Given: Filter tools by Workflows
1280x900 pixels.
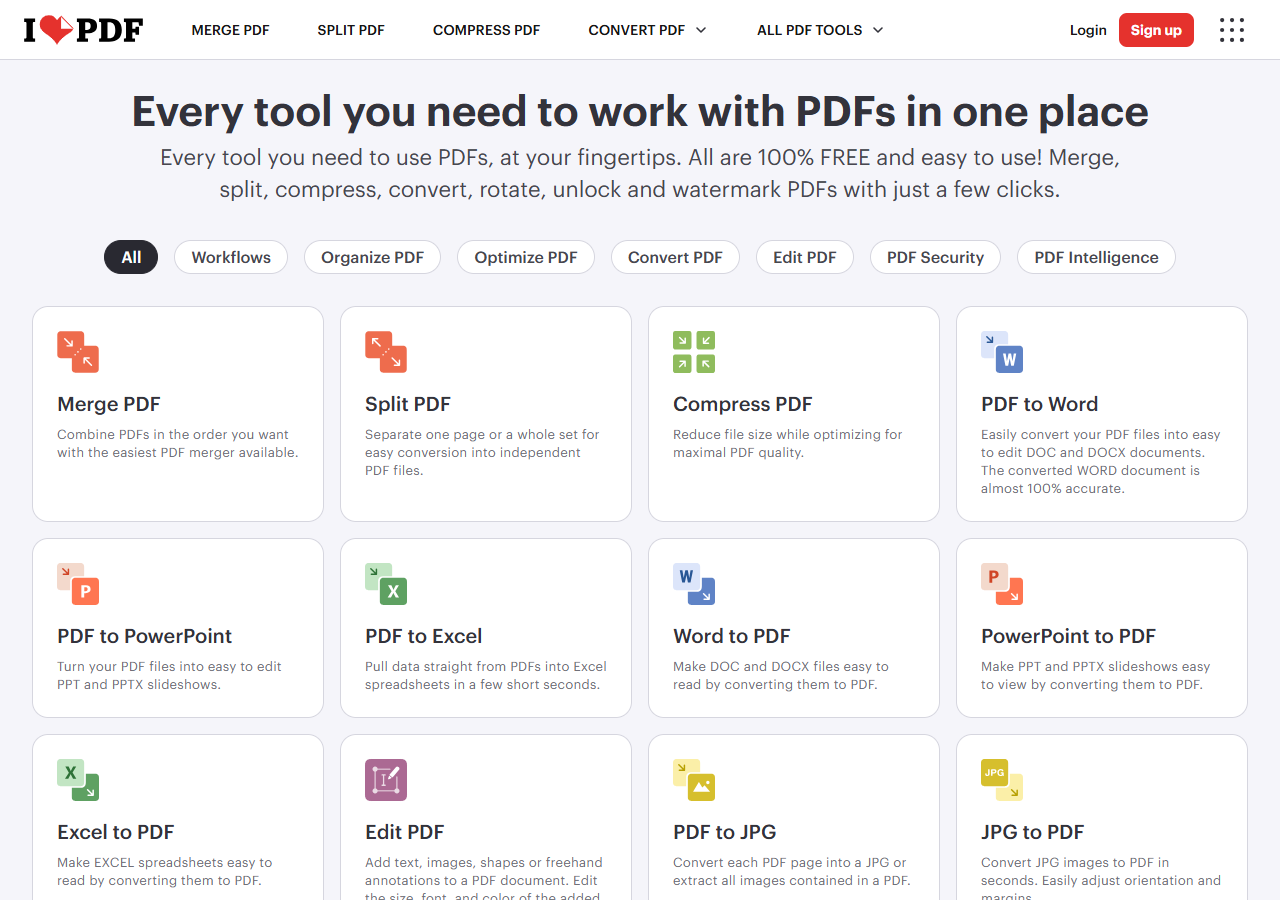Looking at the screenshot, I should point(231,257).
